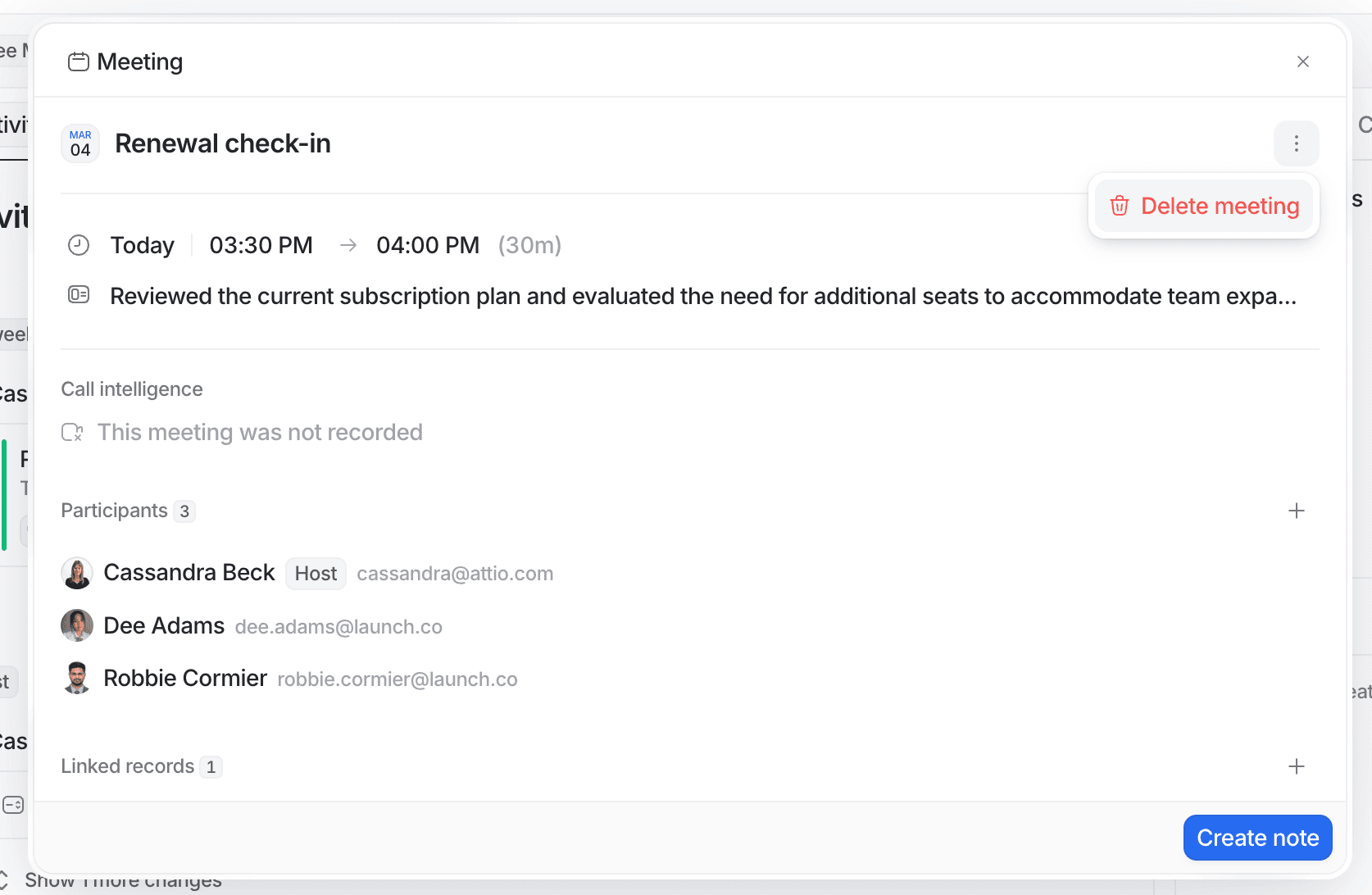Add a participant using the plus icon

click(1296, 510)
